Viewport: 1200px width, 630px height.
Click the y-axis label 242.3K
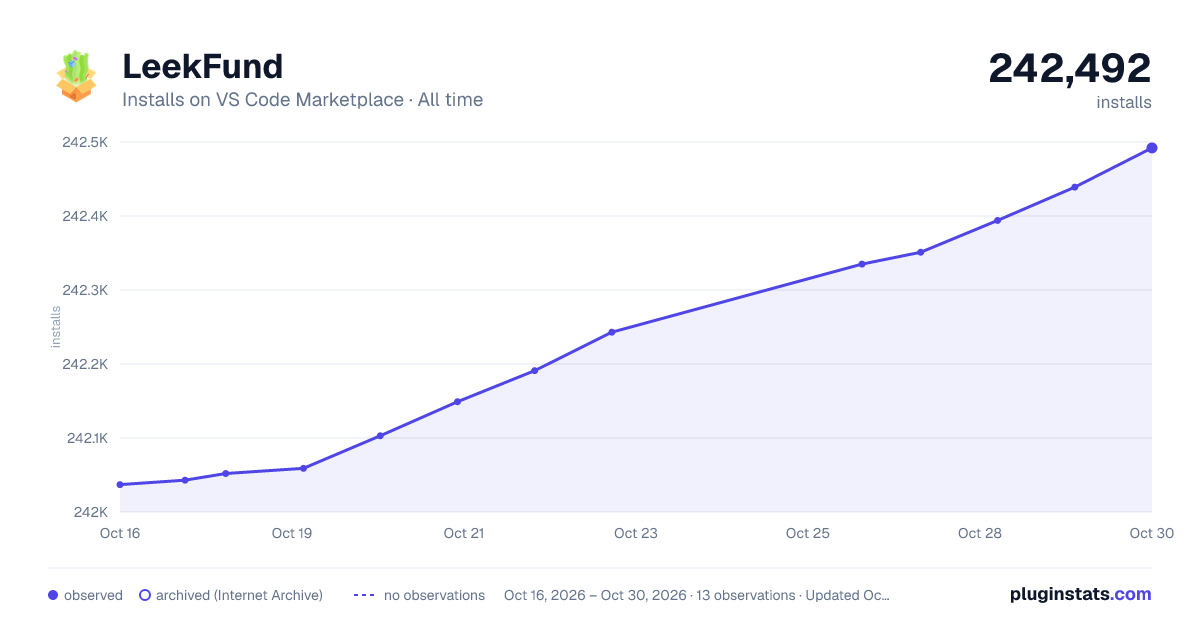(85, 290)
